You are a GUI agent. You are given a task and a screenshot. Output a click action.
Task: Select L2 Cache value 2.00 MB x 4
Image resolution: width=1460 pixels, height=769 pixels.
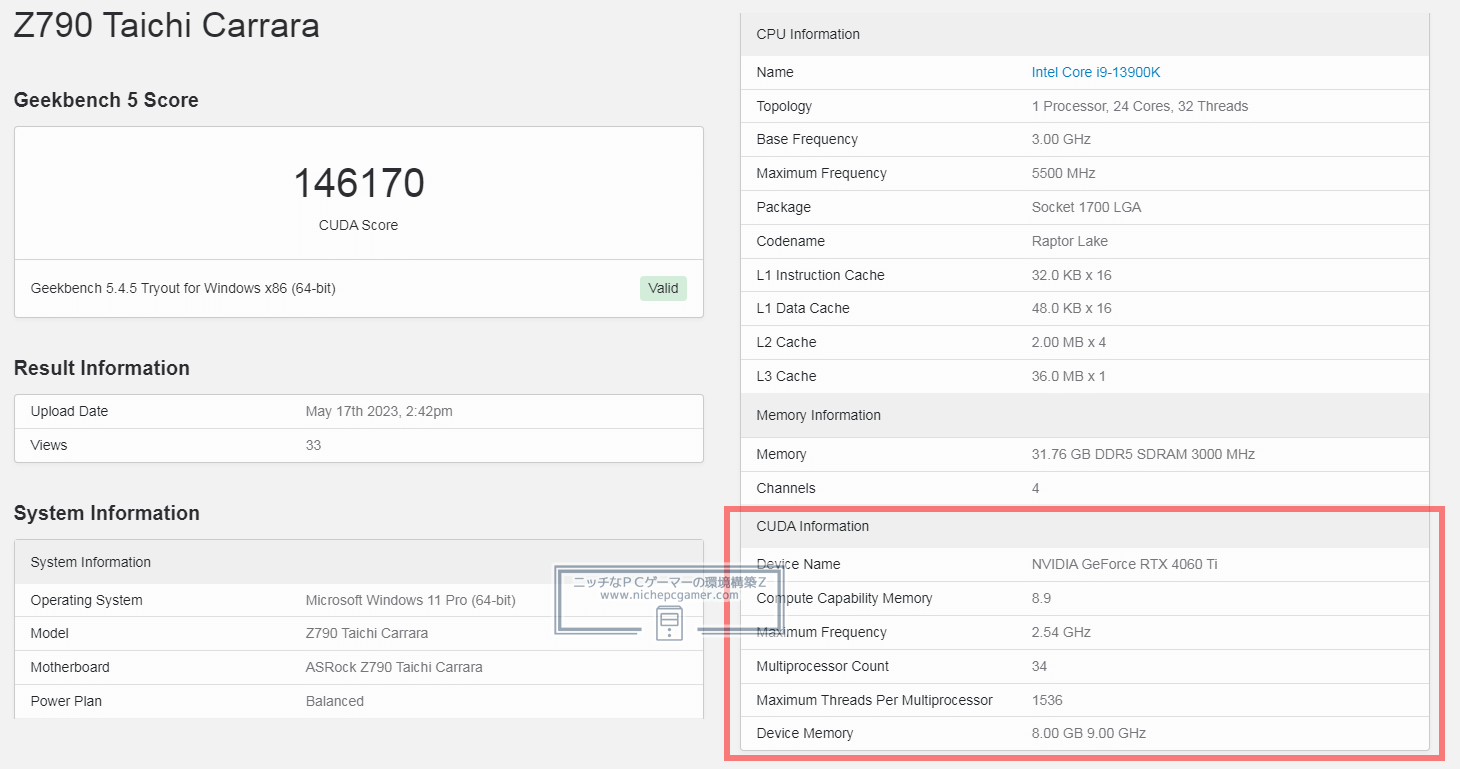click(1069, 342)
